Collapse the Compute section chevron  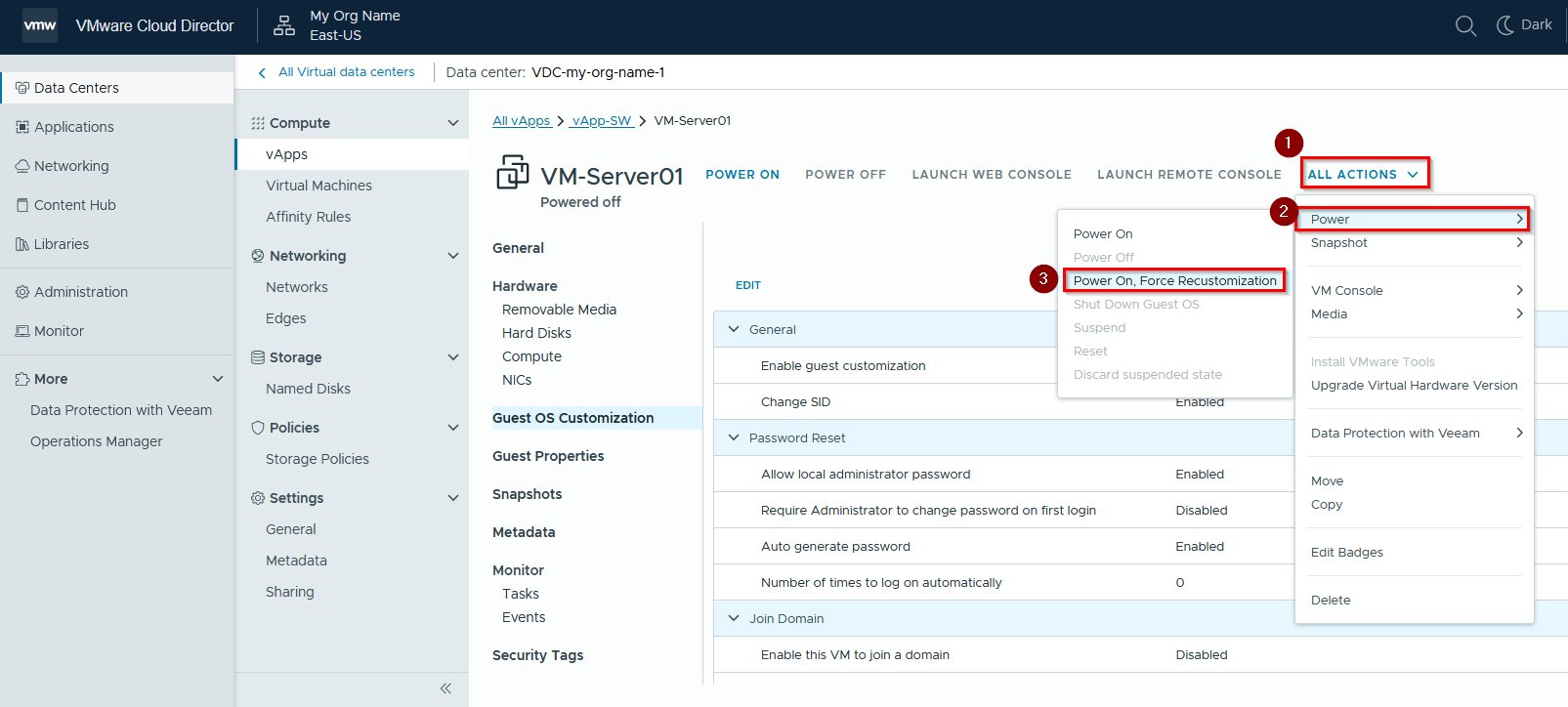[x=453, y=123]
